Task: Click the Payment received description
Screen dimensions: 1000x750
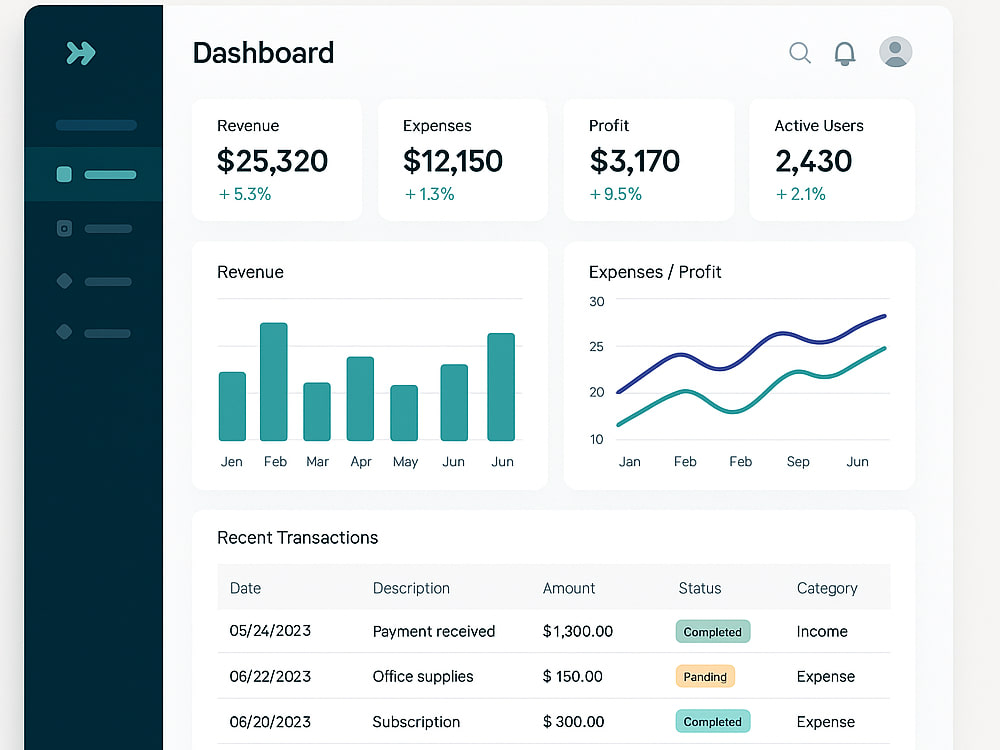Action: point(434,631)
